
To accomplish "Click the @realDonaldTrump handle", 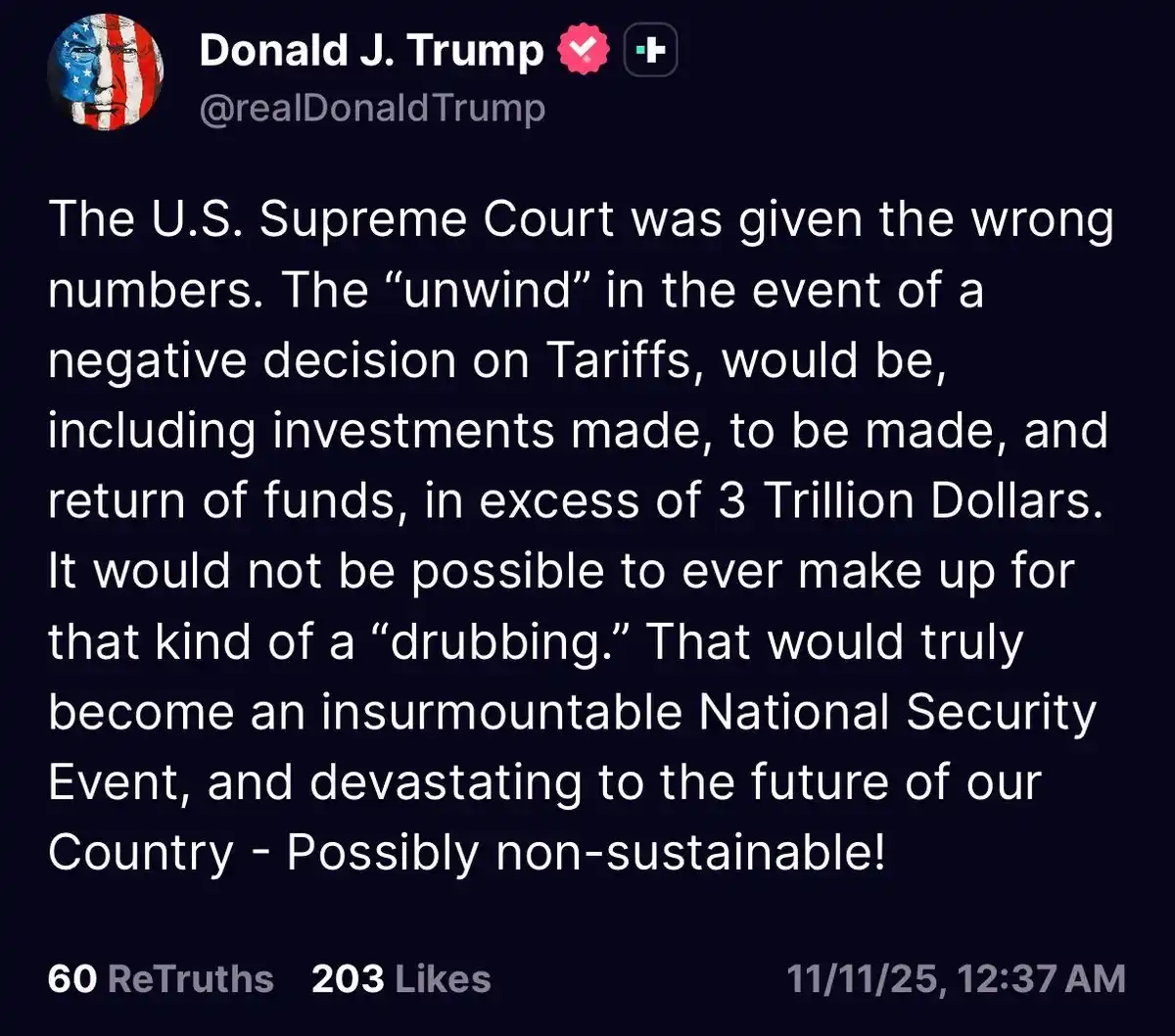I will (x=371, y=108).
